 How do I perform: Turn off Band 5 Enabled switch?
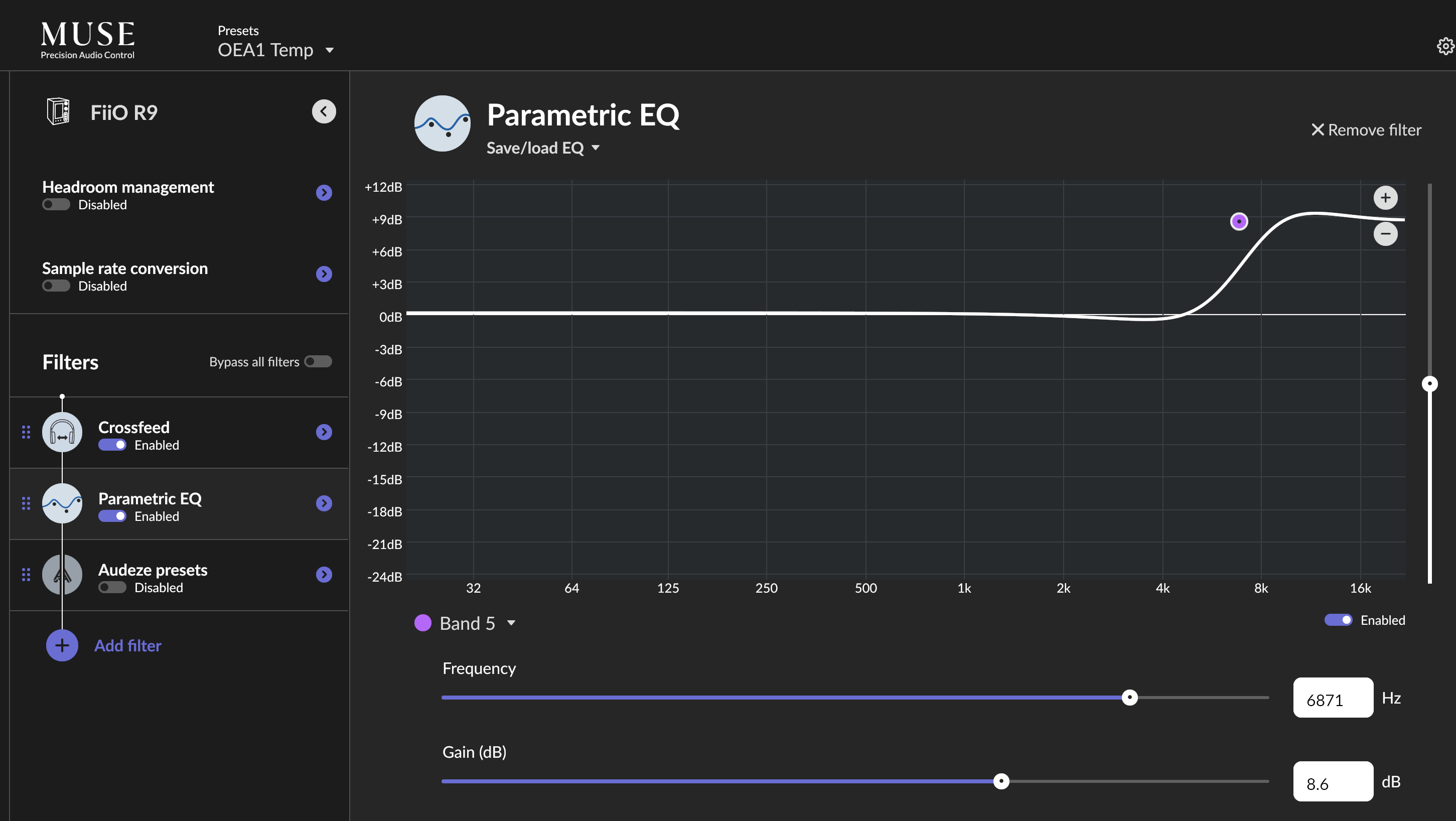(1338, 620)
